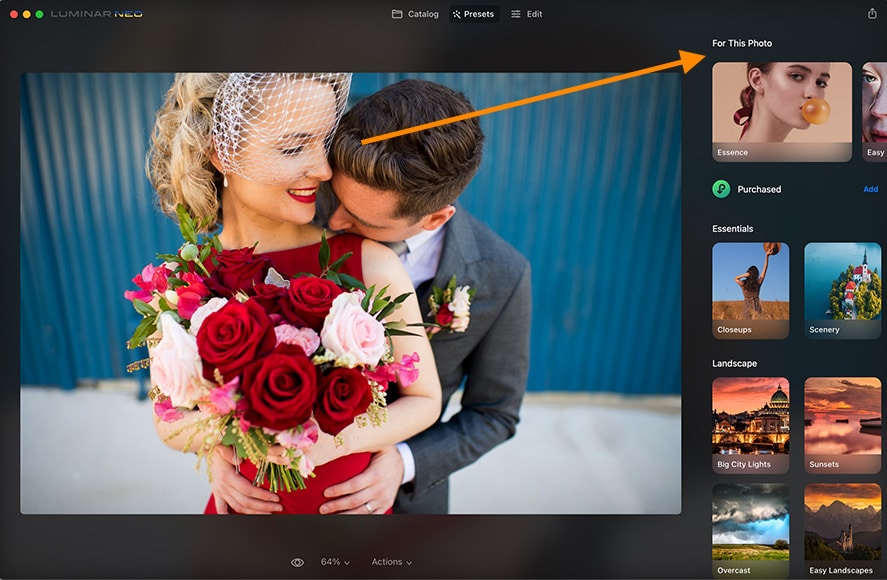Open the Catalog tab
Screen dimensions: 887x580
point(415,14)
